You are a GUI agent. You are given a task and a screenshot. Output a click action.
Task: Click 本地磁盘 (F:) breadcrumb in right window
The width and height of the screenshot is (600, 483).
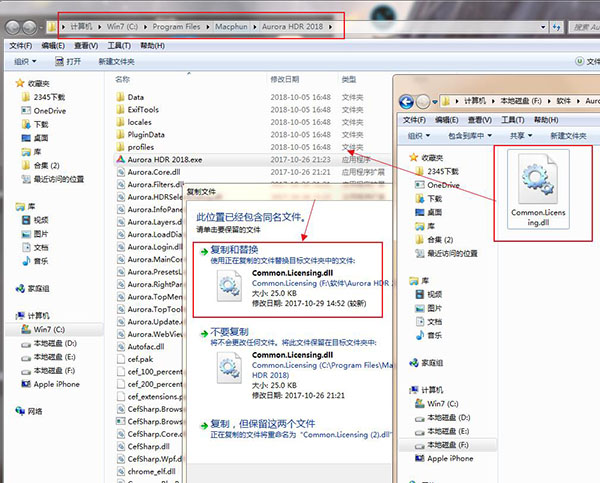click(521, 101)
